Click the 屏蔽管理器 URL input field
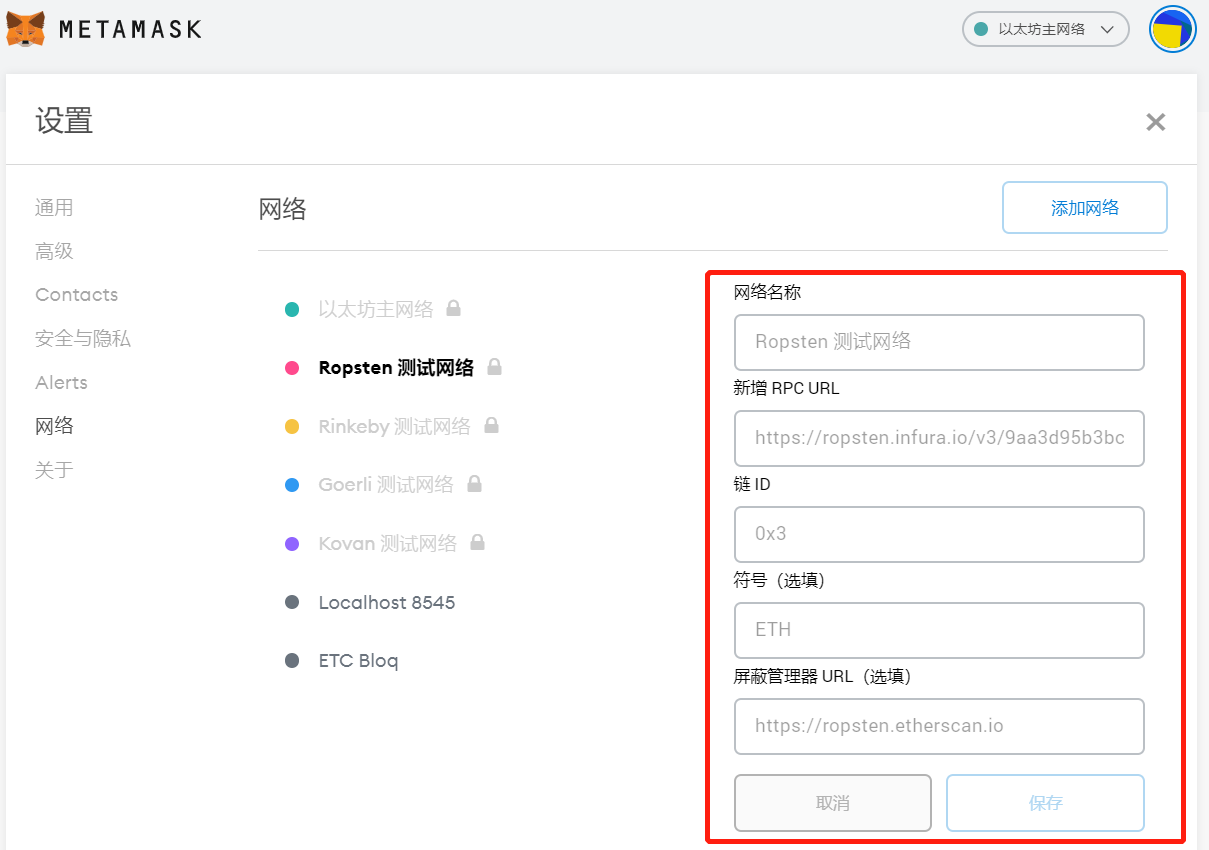 click(x=939, y=726)
